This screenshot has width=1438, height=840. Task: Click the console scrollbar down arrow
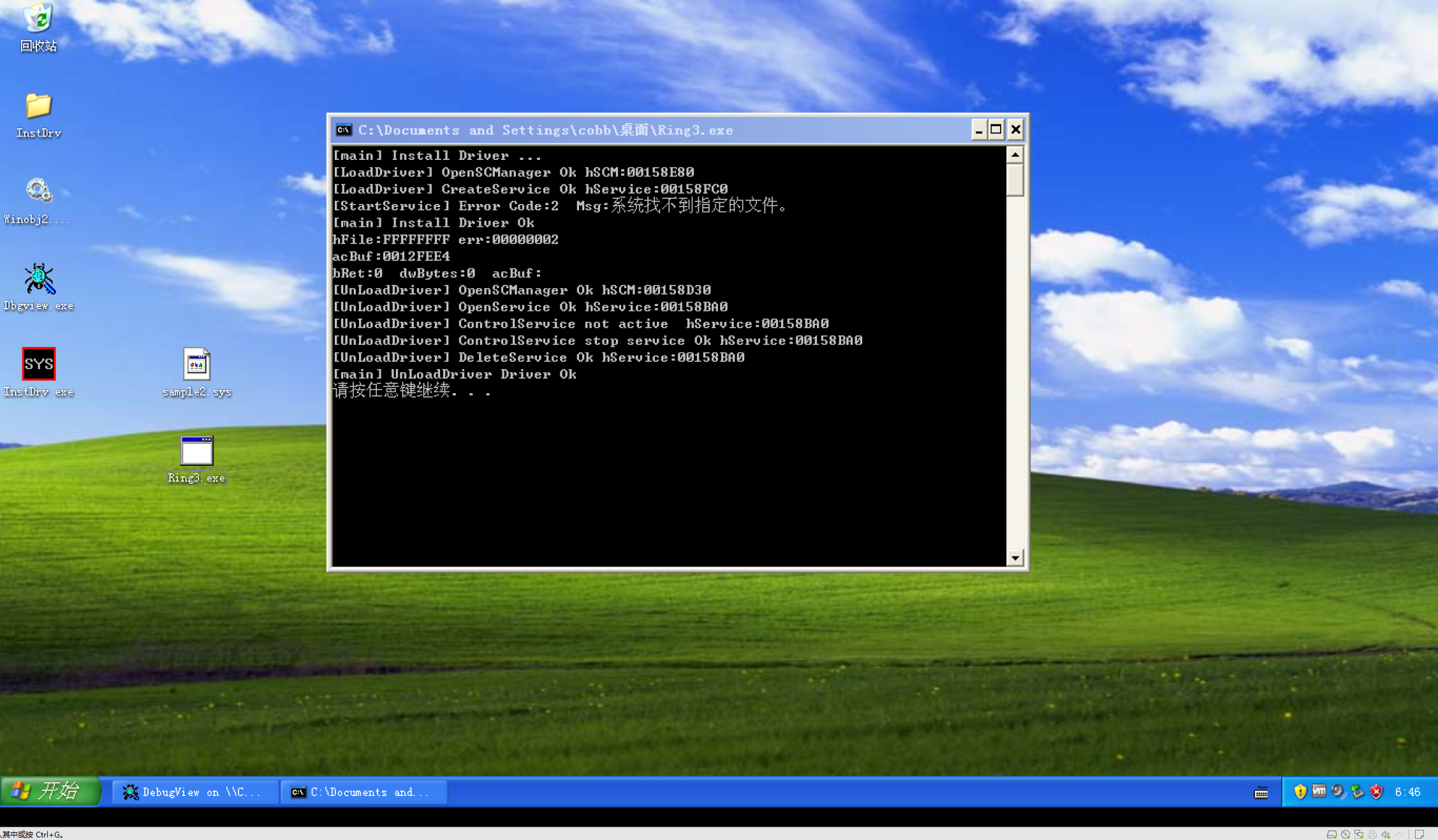(1015, 558)
